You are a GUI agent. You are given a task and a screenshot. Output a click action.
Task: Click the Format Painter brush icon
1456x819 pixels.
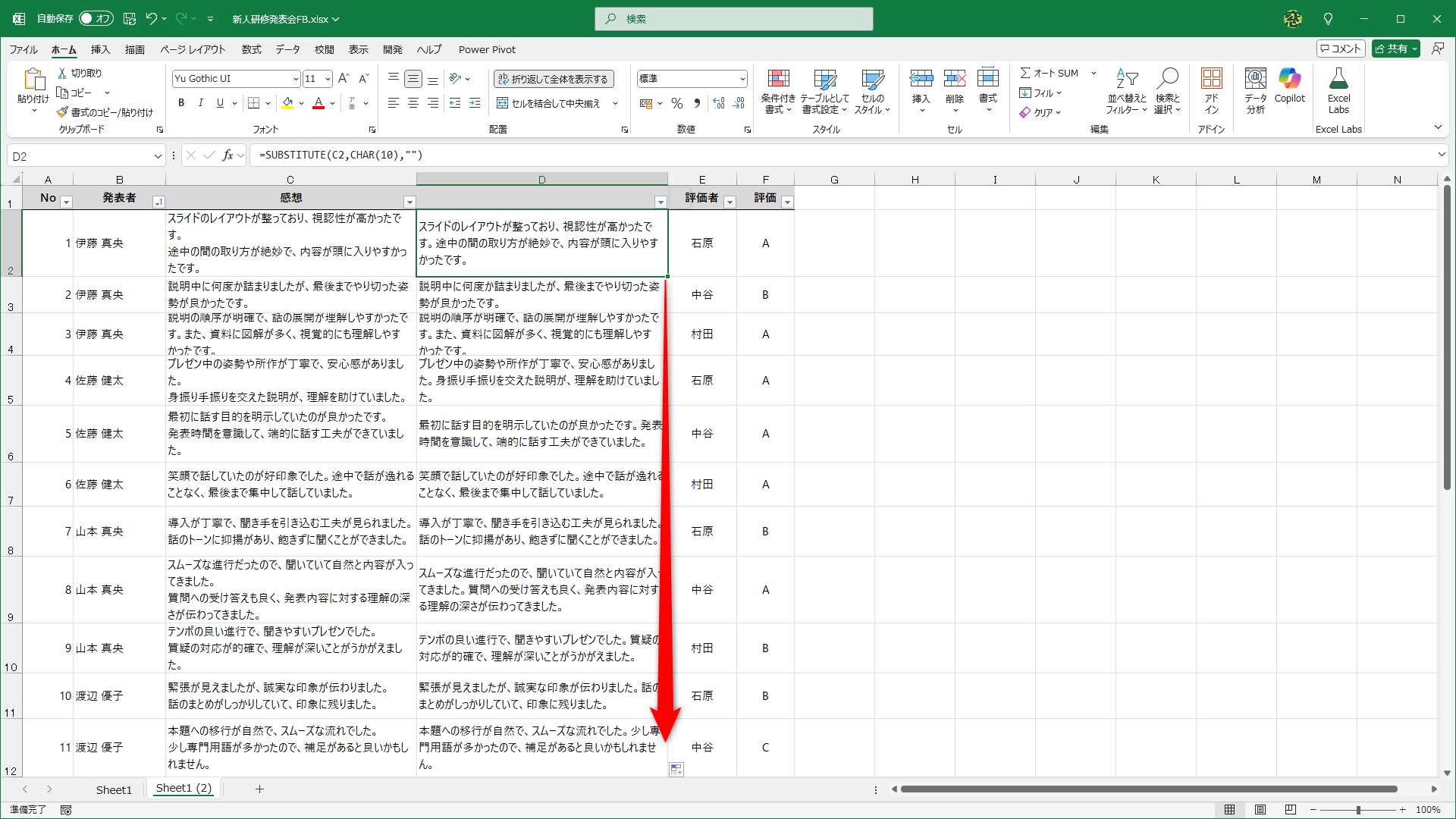(63, 112)
